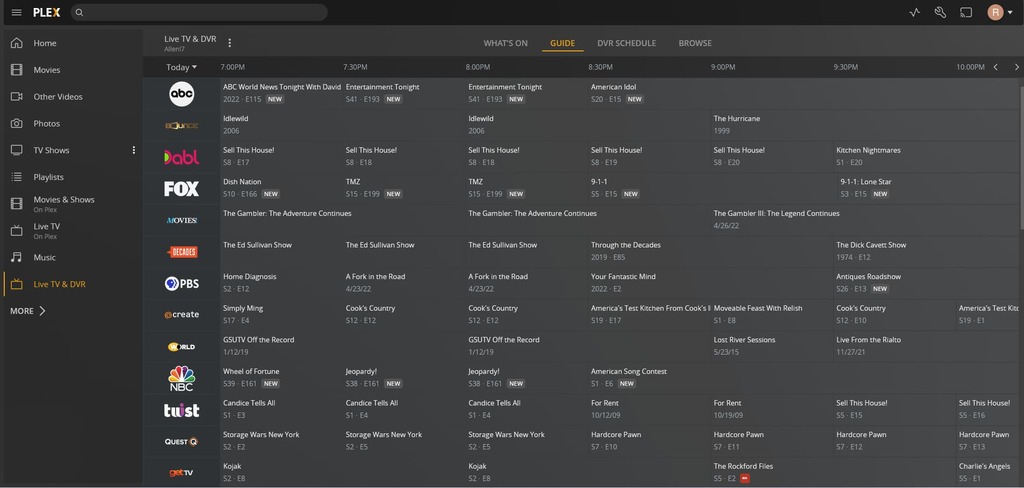Viewport: 1024px width, 488px height.
Task: Select the Dabl channel logo
Action: click(x=182, y=157)
